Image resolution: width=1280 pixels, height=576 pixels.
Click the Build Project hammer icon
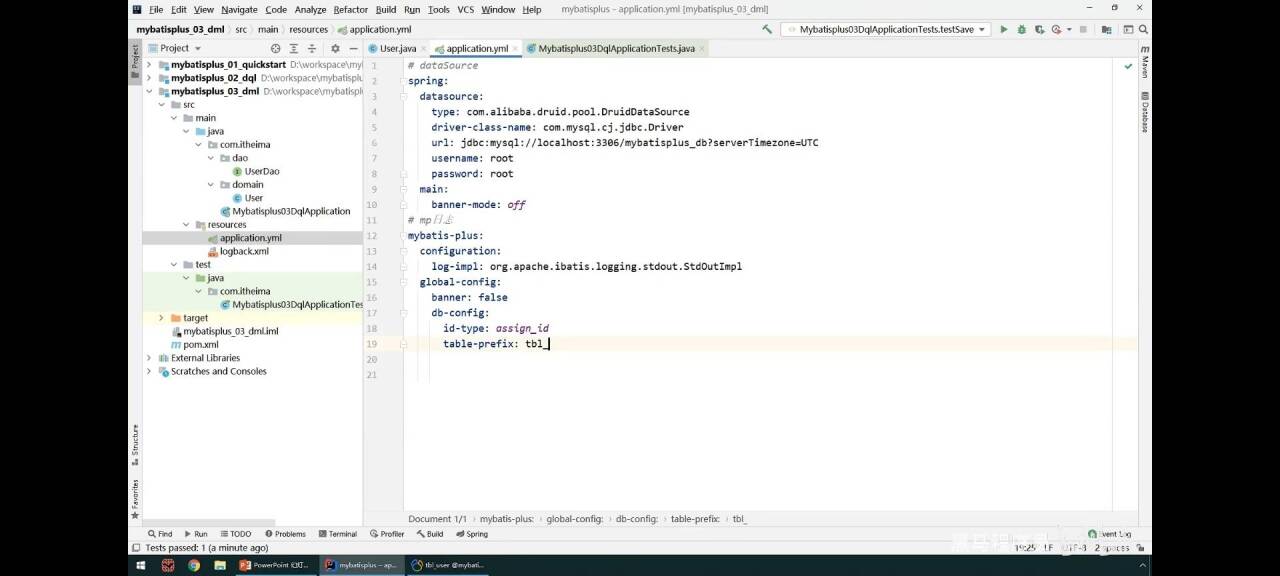coord(767,30)
